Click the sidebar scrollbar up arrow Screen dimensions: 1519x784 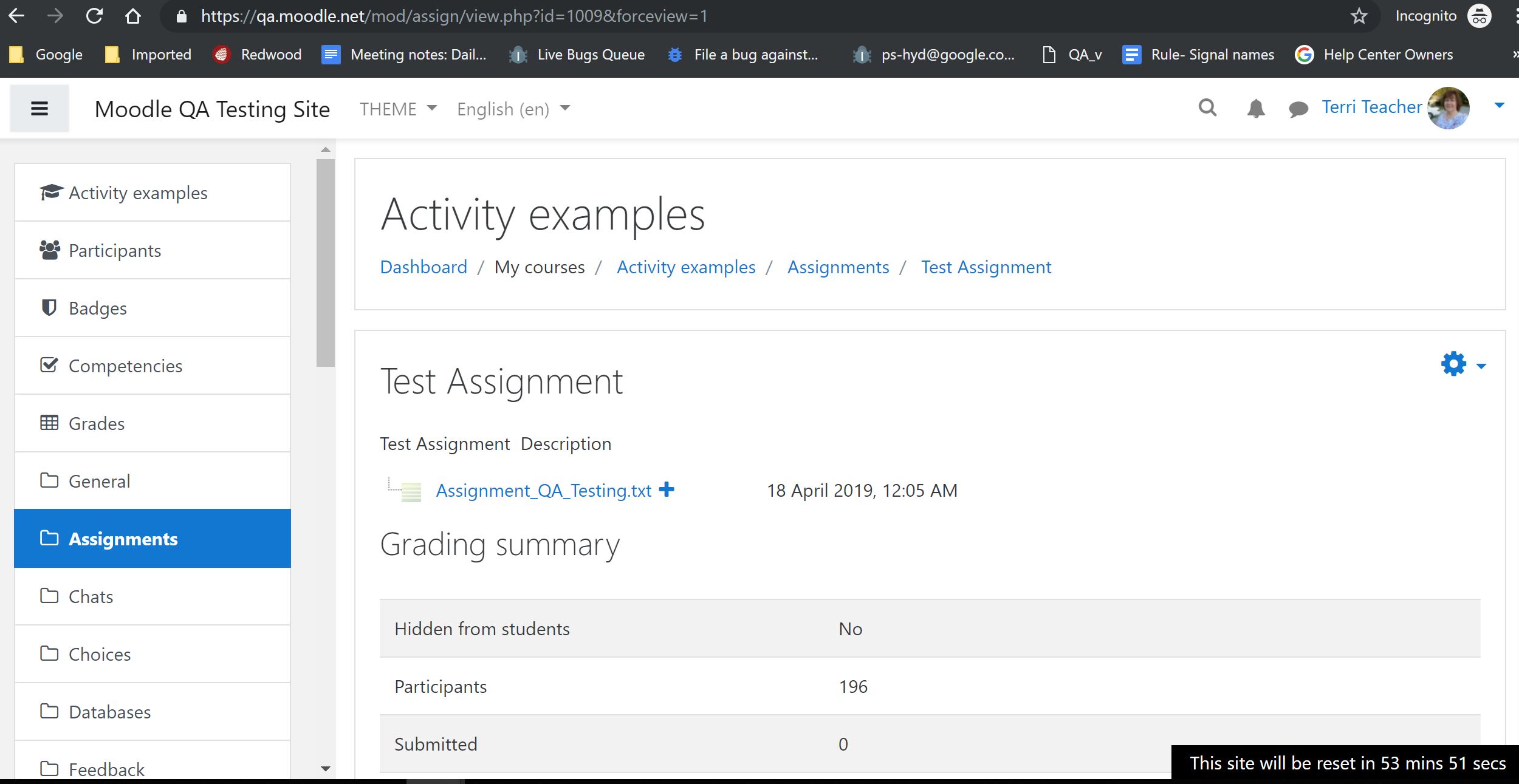click(326, 149)
